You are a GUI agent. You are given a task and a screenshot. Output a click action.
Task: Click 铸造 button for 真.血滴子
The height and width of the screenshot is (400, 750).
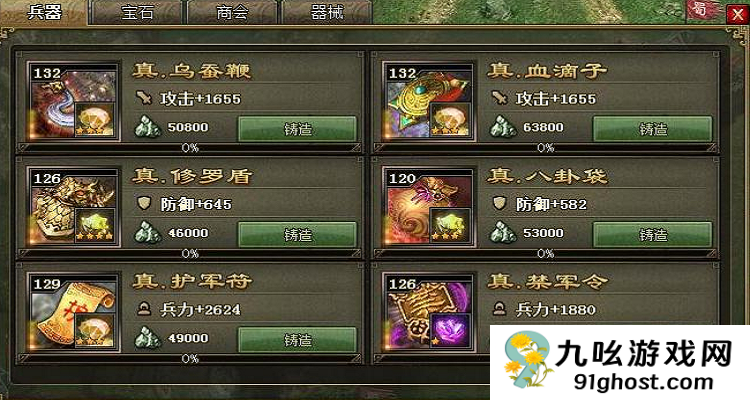[x=652, y=129]
